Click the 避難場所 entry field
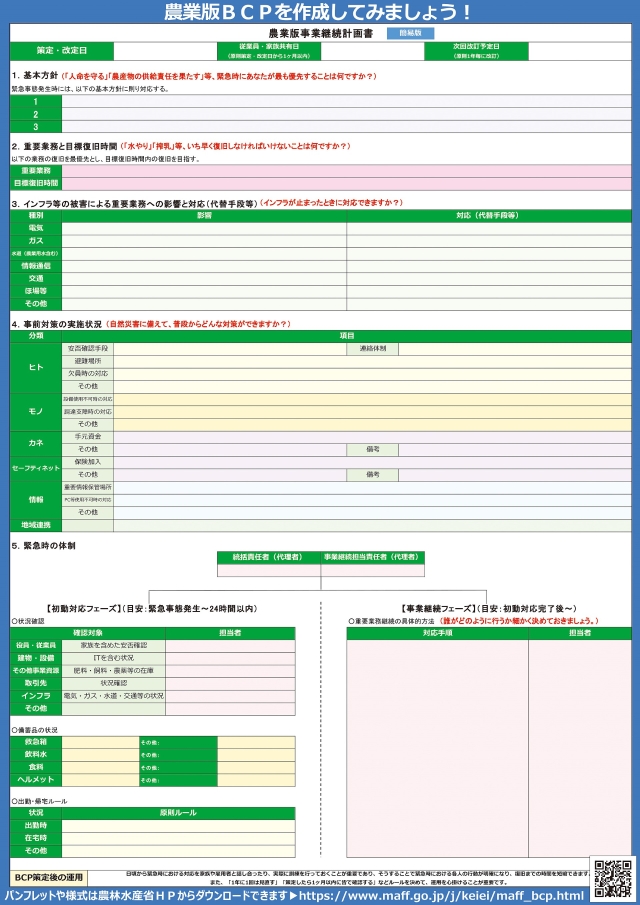The height and width of the screenshot is (905, 640). 372,361
